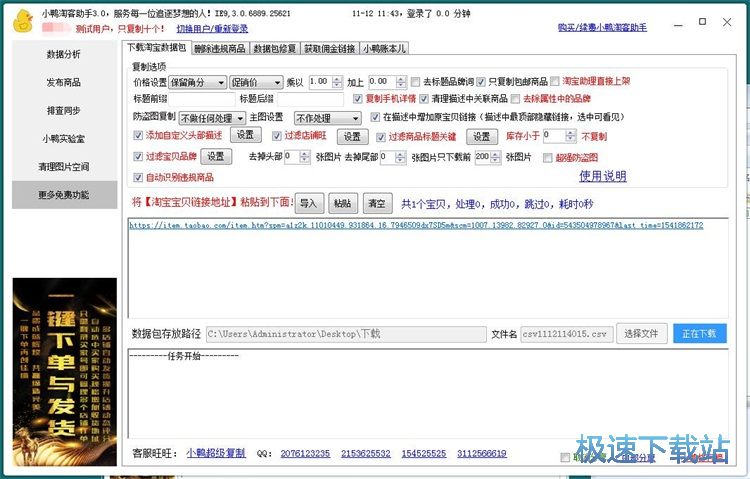This screenshot has width=750, height=479.
Task: Toggle 去标题品牌词 checkbox
Action: point(416,82)
